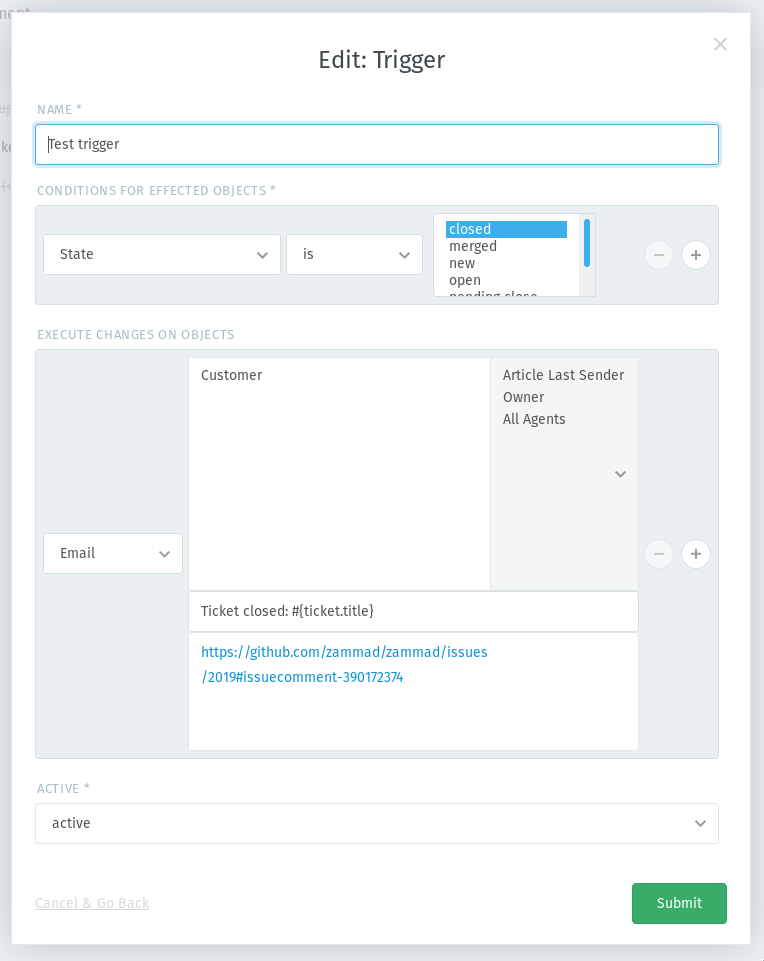
Task: Add a new trigger condition row
Action: tap(695, 255)
